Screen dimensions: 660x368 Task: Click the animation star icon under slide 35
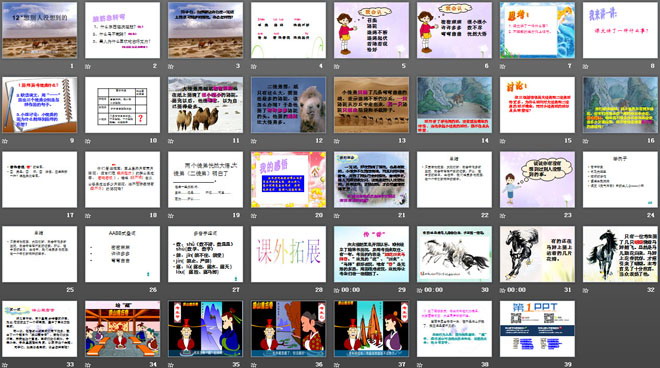(171, 364)
